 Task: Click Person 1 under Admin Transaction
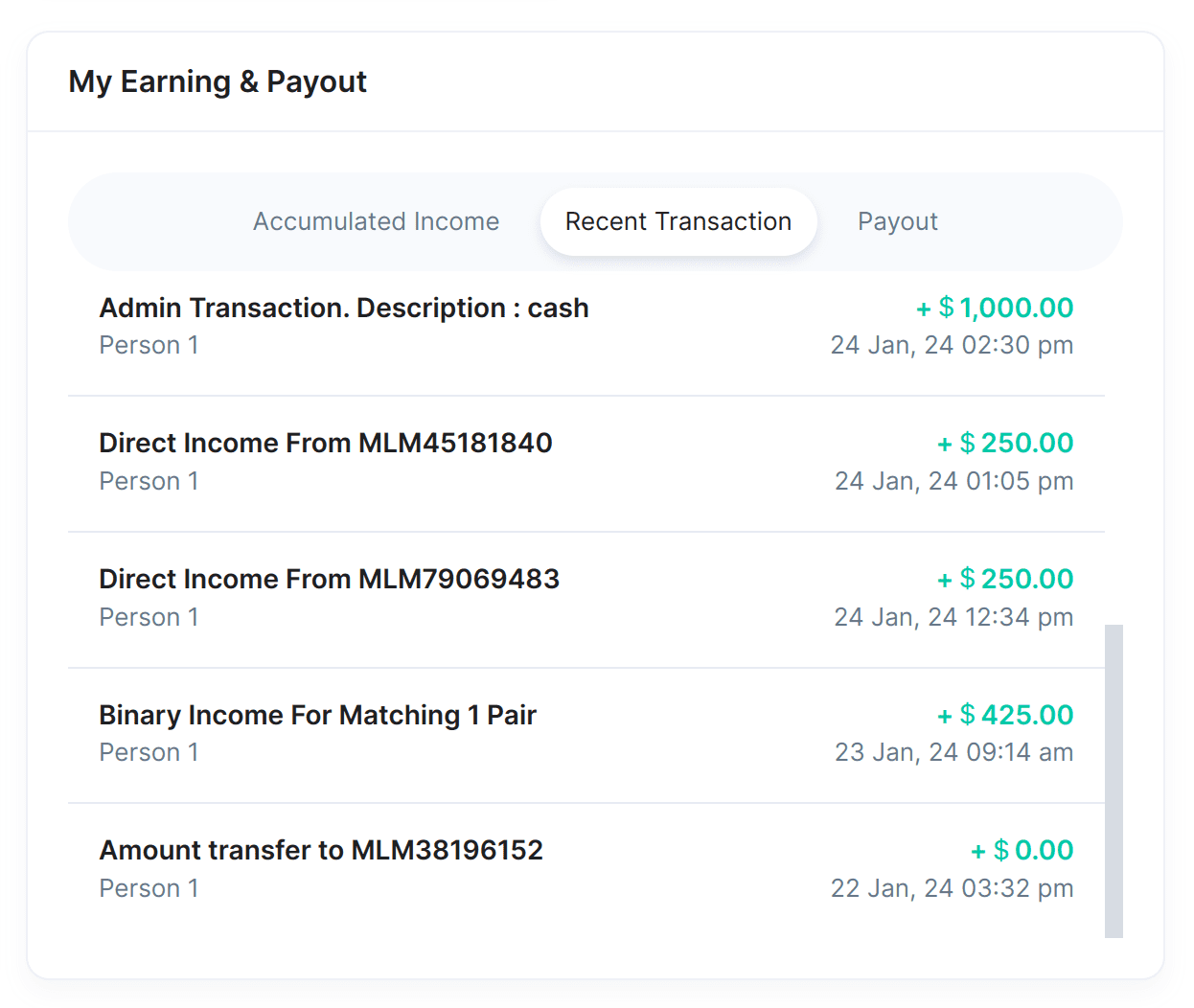pyautogui.click(x=149, y=345)
